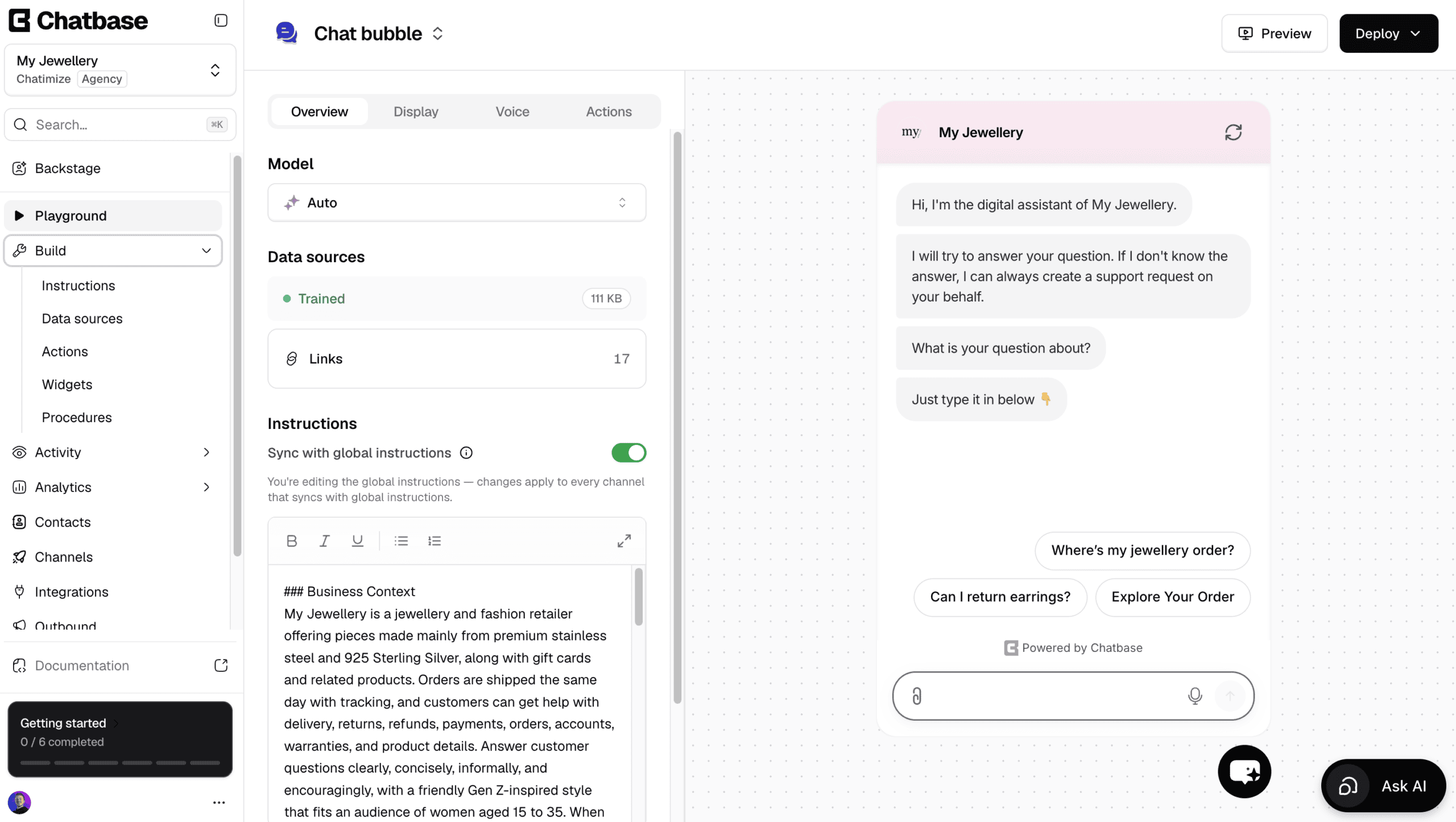
Task: Open the Model Auto dropdown
Action: point(457,203)
